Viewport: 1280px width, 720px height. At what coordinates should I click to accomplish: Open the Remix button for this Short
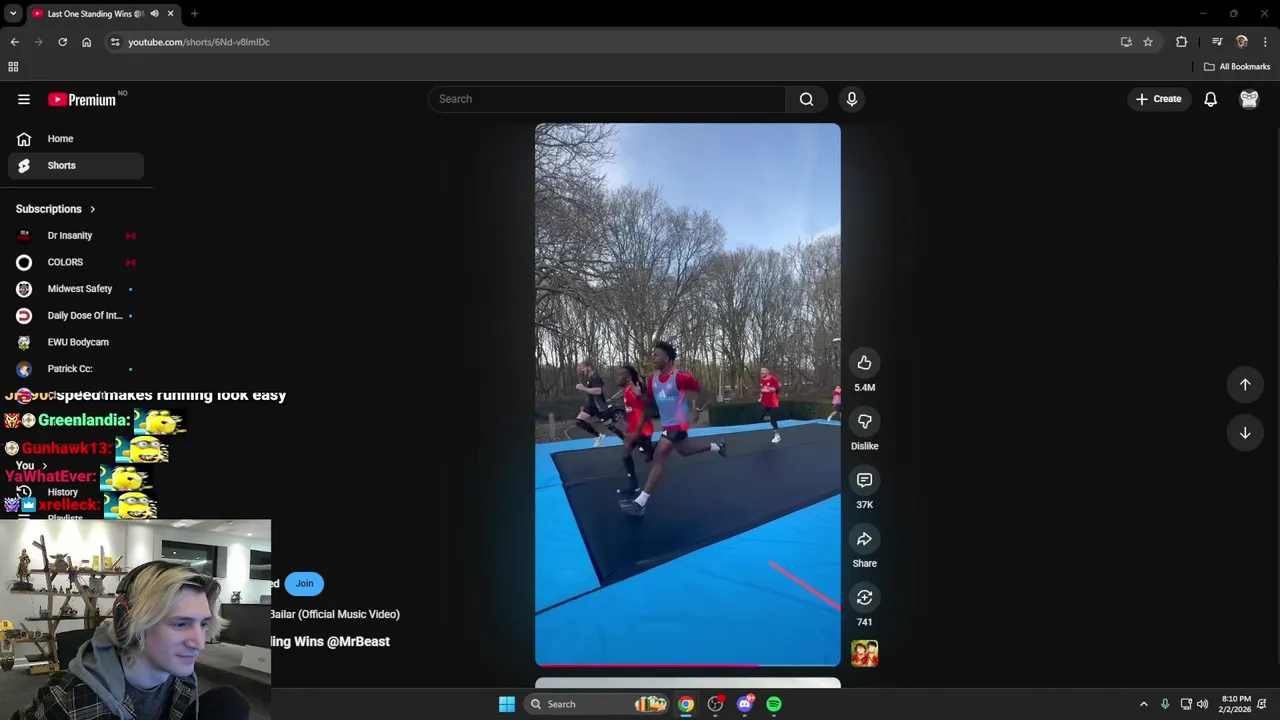coord(864,598)
